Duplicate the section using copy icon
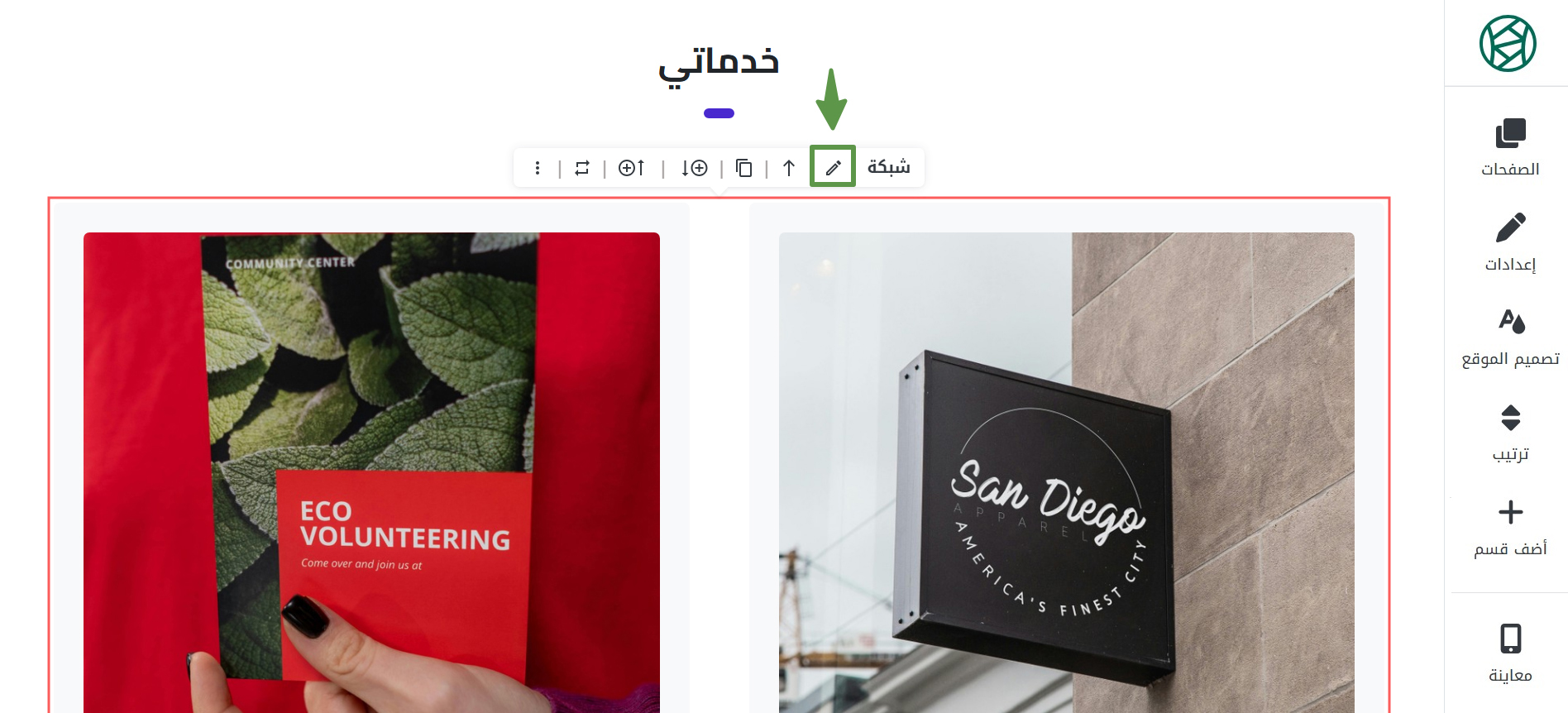Screen dimensions: 1568x713 743,168
